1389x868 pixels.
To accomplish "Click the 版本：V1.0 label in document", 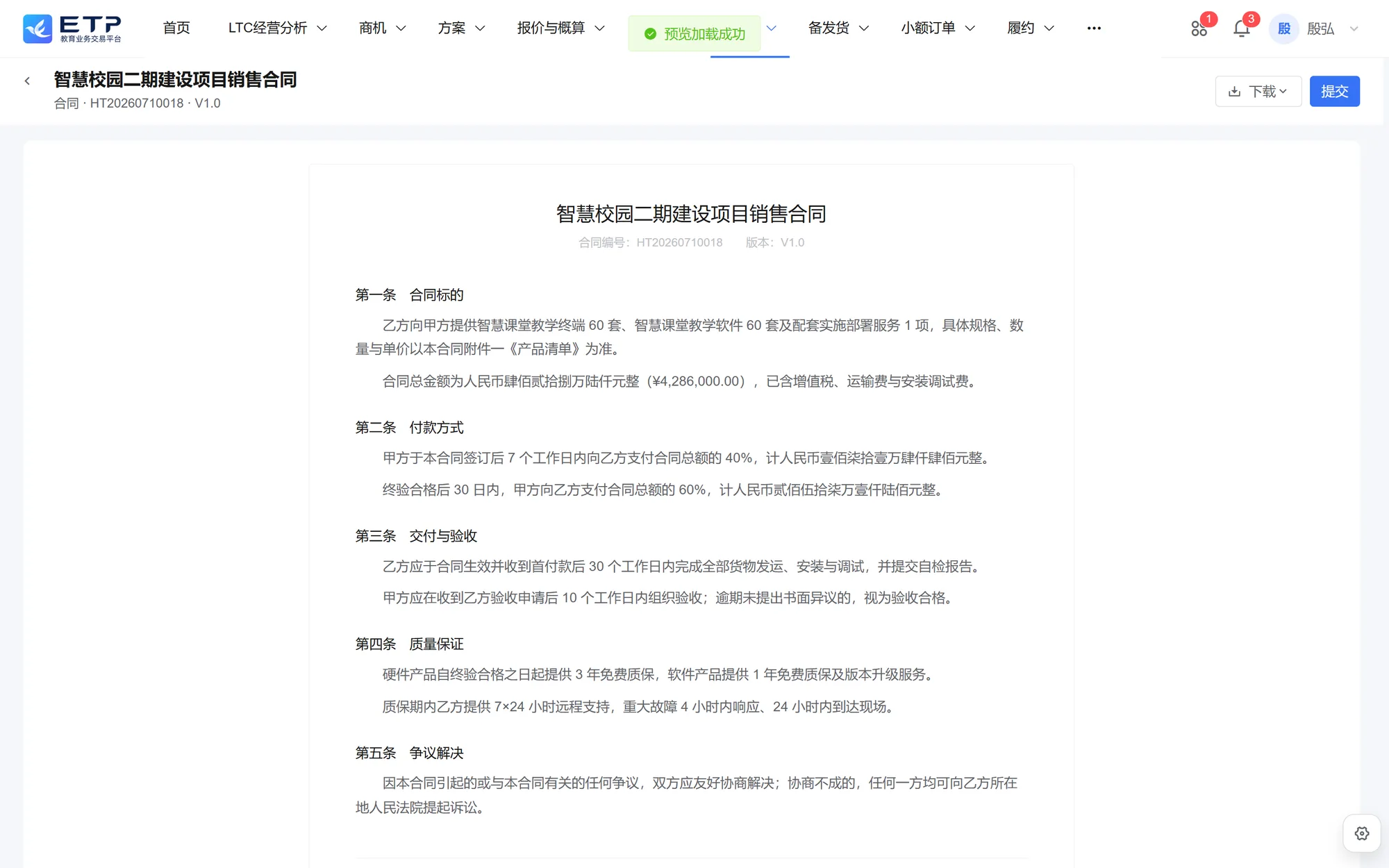I will pos(775,242).
